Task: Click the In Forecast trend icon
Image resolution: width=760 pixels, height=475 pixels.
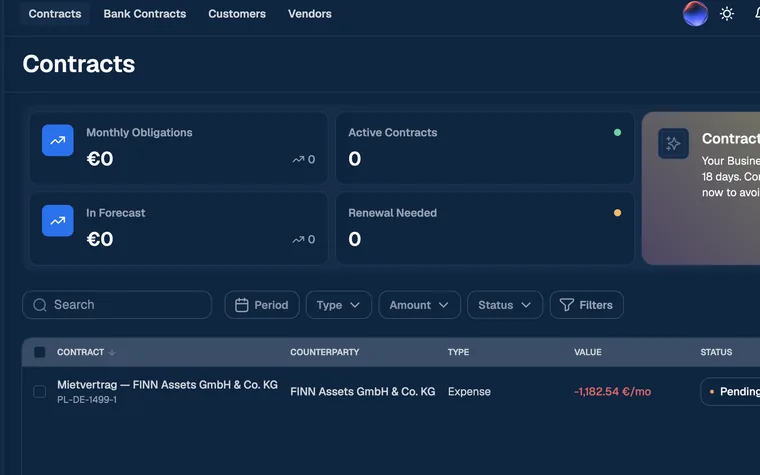Action: pos(58,221)
